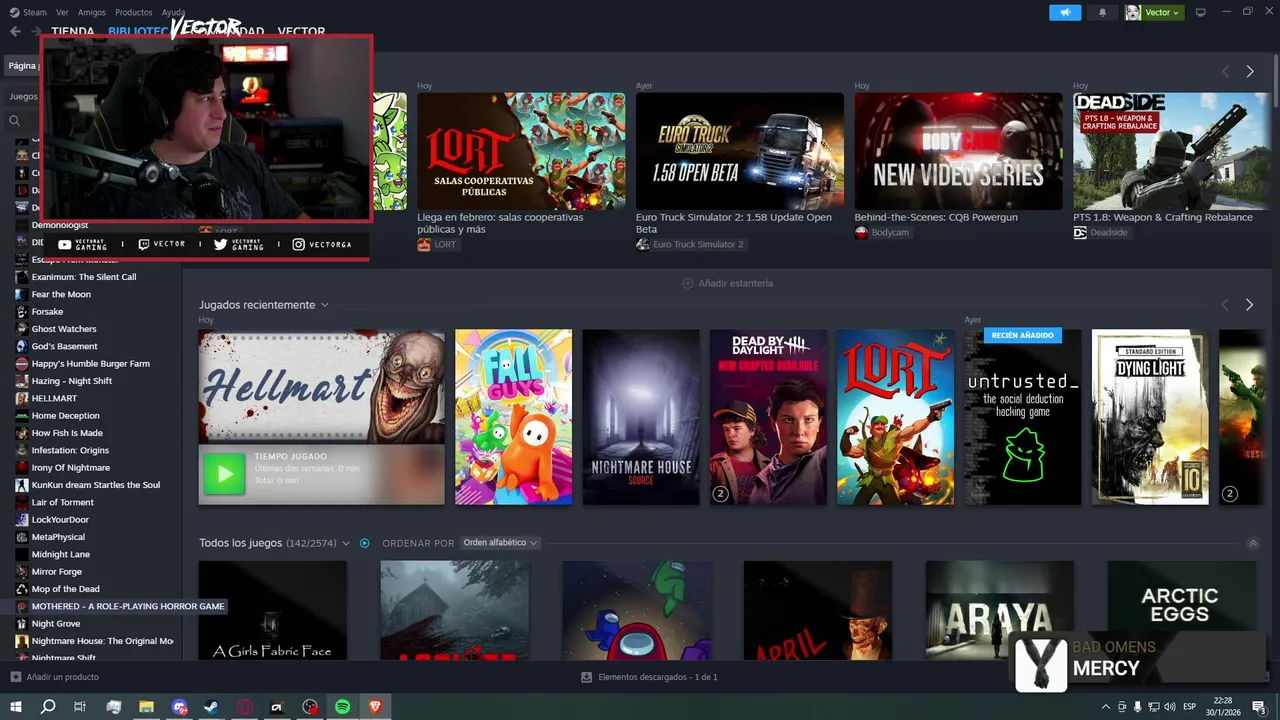Image resolution: width=1280 pixels, height=720 pixels.
Task: Go to the TIENDA tab
Action: 73,31
